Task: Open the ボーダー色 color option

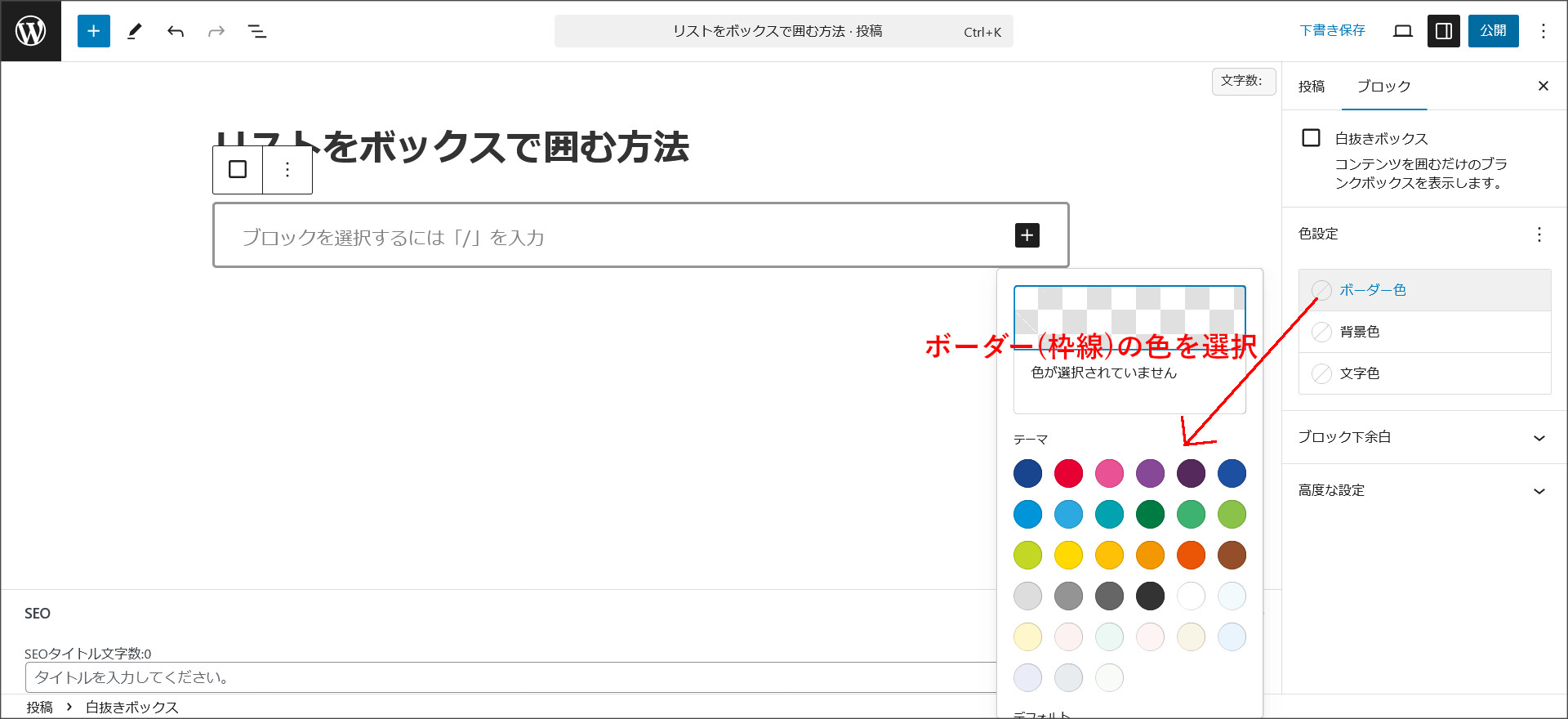Action: (x=1425, y=290)
